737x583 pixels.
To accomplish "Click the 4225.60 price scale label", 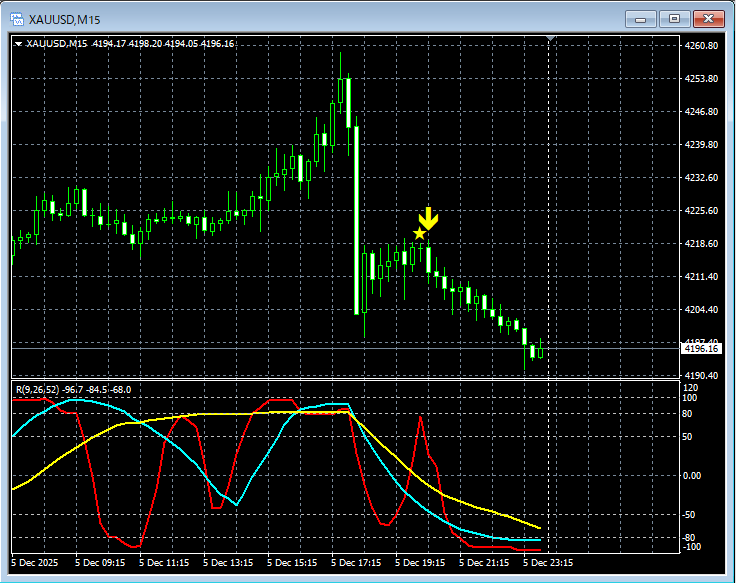I will click(700, 211).
